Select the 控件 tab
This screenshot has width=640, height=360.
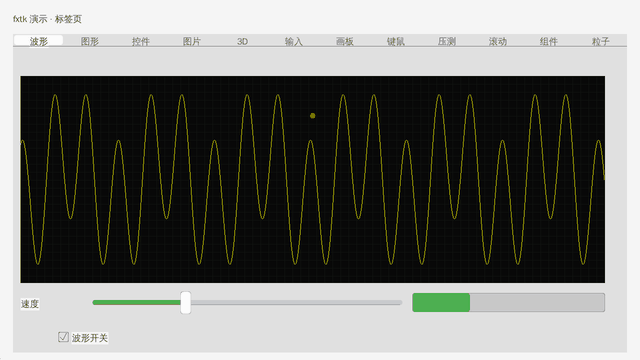tap(140, 41)
